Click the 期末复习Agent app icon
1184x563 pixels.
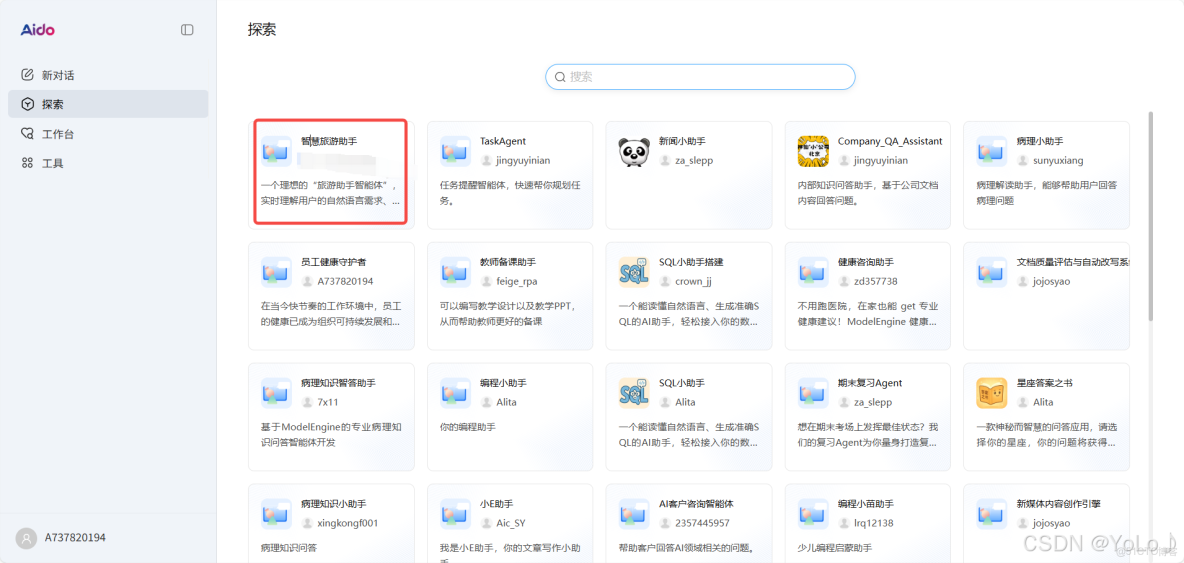click(x=813, y=392)
